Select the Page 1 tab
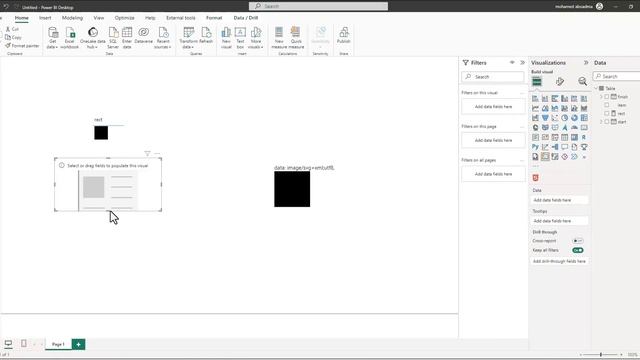The width and height of the screenshot is (640, 360). coord(58,344)
